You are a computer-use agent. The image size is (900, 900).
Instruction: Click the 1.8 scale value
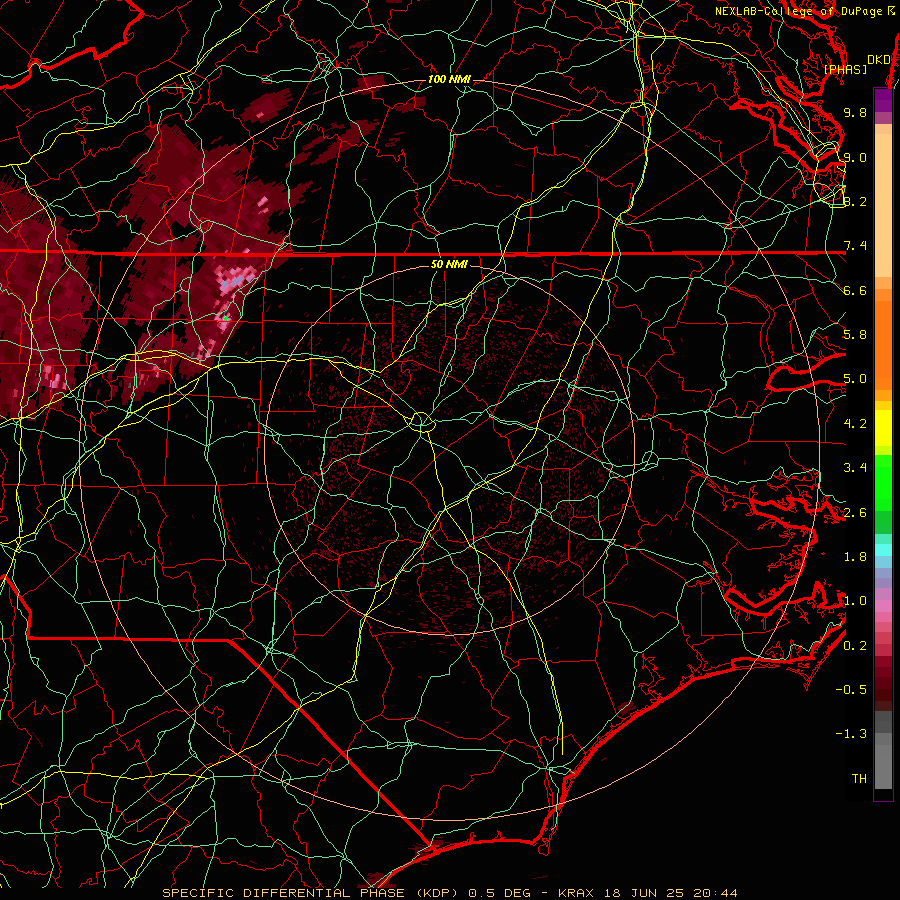click(x=855, y=557)
